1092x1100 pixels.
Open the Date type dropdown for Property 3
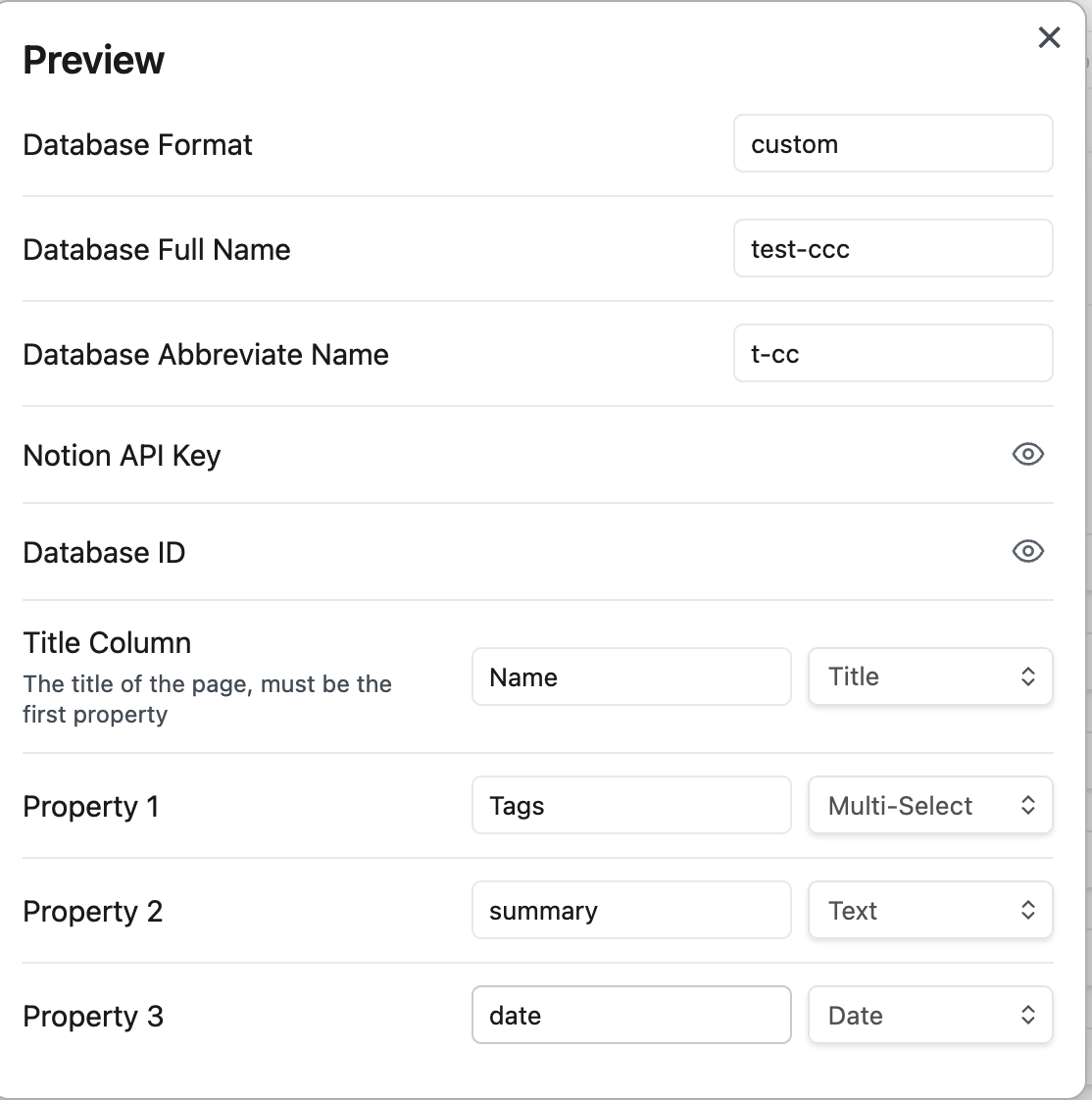pos(930,1015)
